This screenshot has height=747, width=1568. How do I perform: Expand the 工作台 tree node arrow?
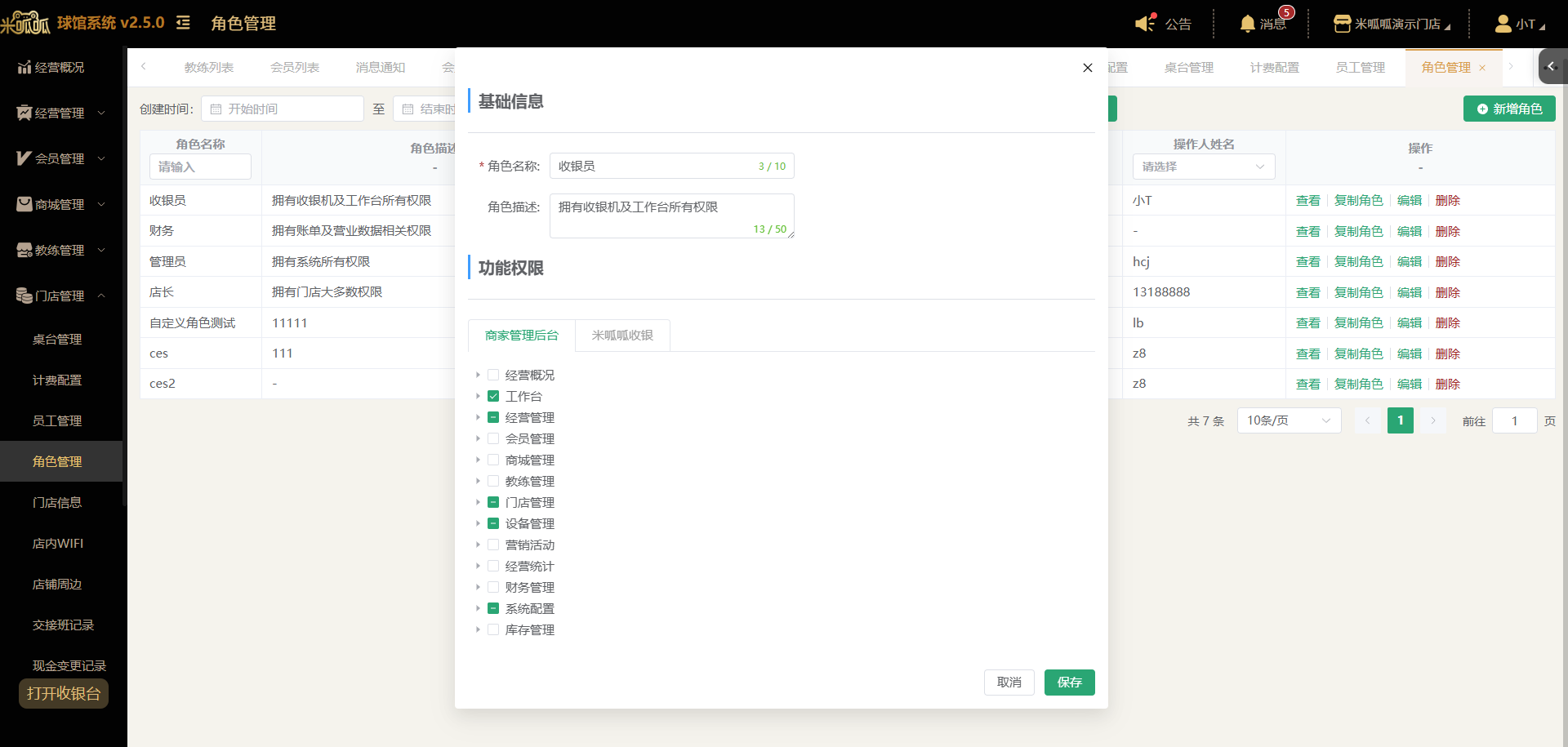478,396
